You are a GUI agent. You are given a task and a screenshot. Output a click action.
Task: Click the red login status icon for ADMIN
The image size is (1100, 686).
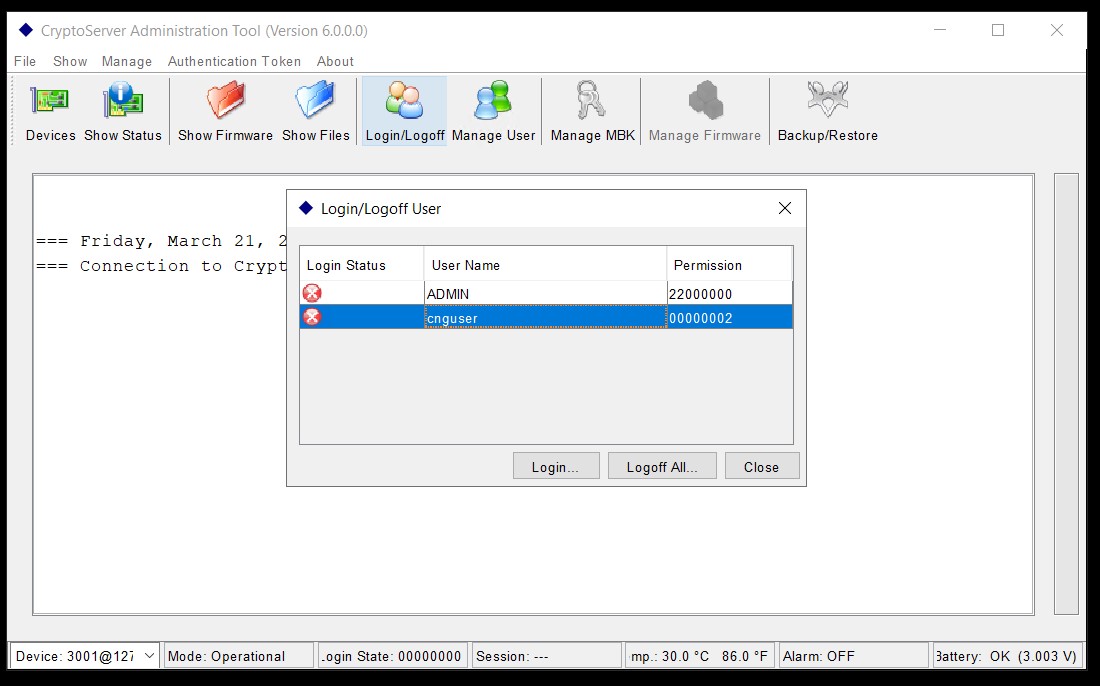[x=312, y=293]
